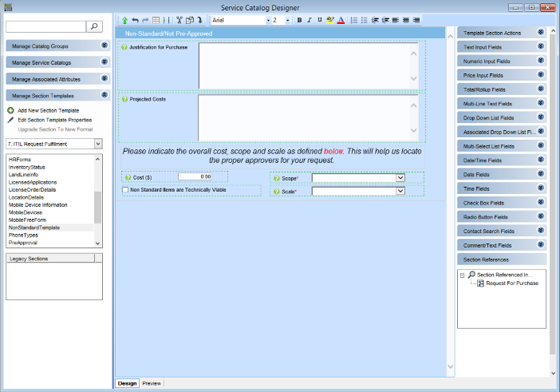Click help icon beside Projected Costs

pos(124,99)
